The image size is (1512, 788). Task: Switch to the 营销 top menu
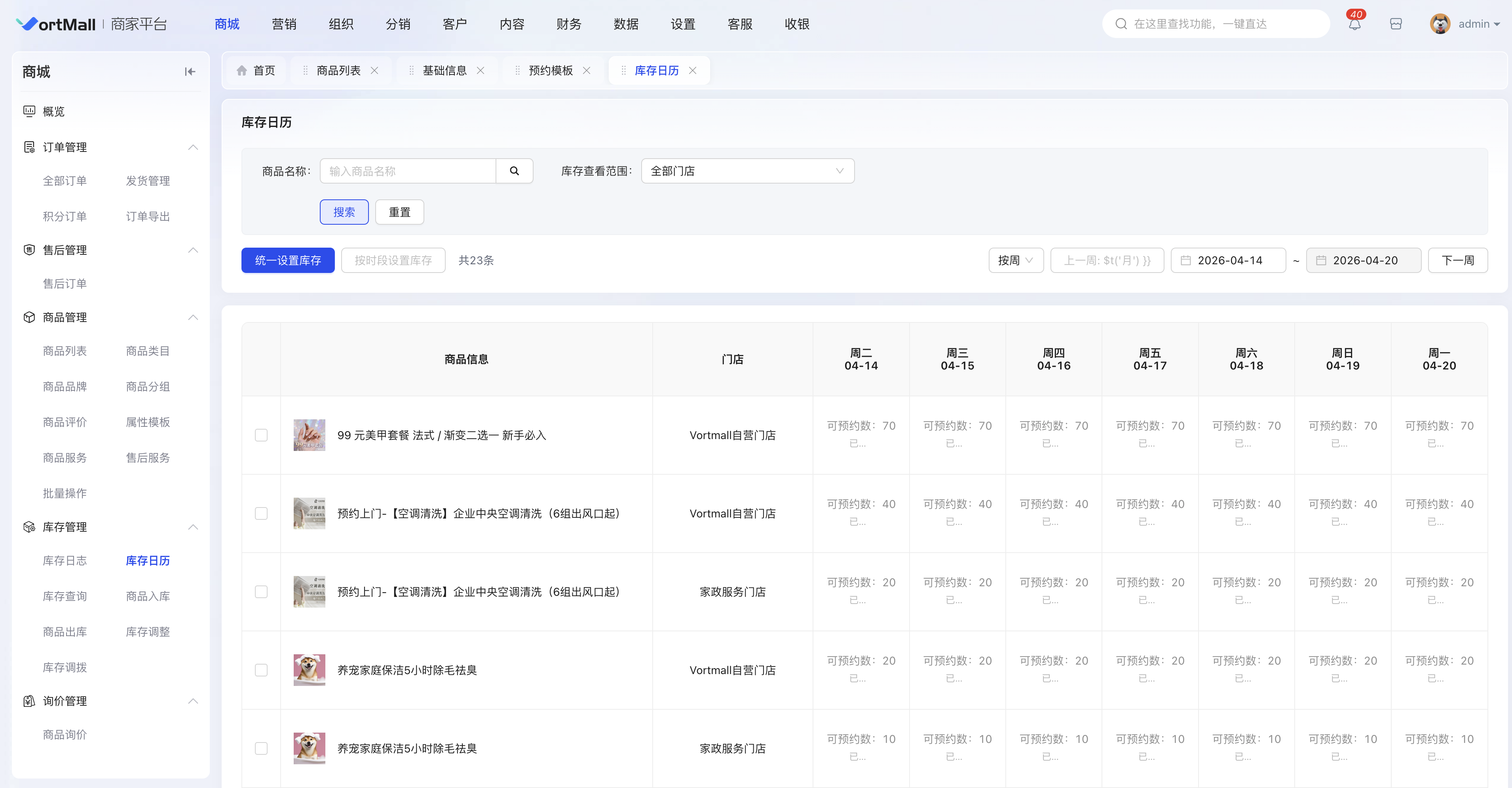point(284,24)
